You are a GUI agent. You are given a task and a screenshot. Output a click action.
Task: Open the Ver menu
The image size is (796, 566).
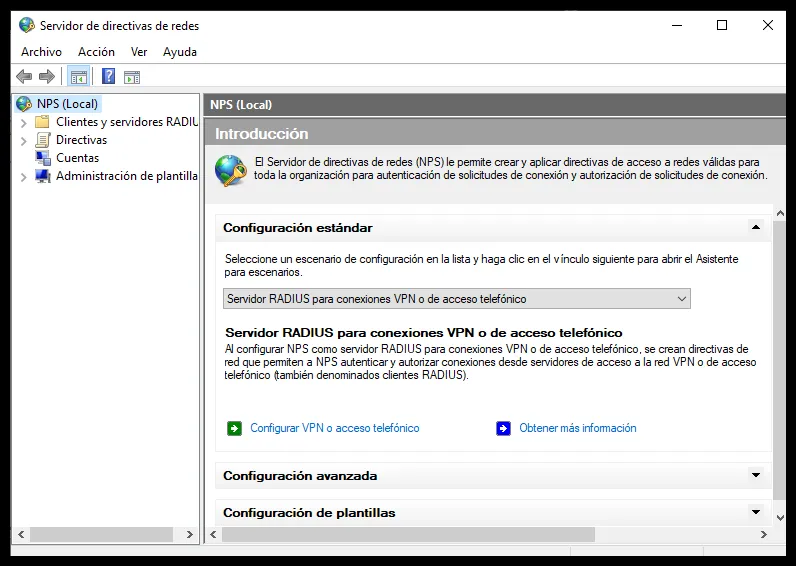pos(139,52)
